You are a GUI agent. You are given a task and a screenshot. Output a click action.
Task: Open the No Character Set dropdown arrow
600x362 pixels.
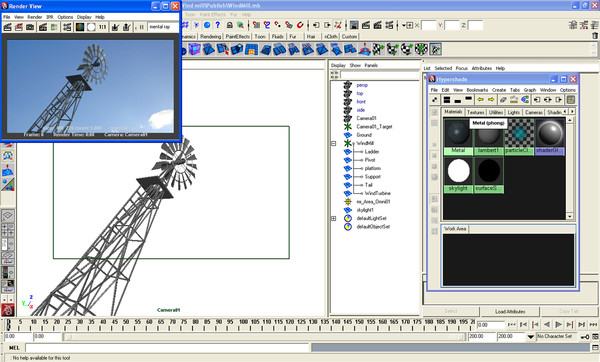pos(530,337)
